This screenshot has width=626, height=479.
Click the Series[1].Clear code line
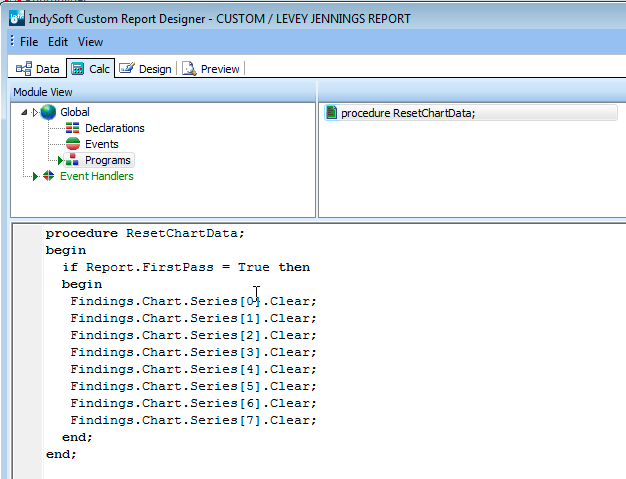[x=193, y=318]
